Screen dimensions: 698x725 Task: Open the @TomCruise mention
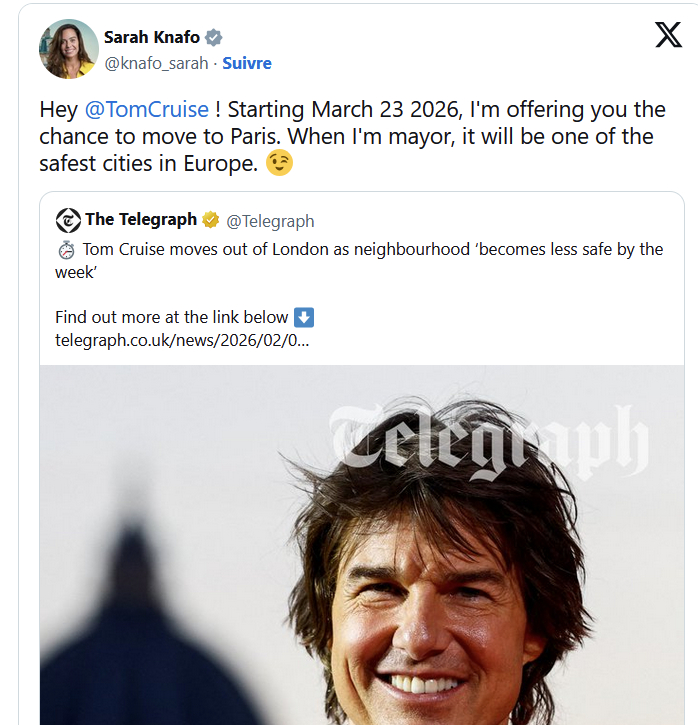pos(147,109)
